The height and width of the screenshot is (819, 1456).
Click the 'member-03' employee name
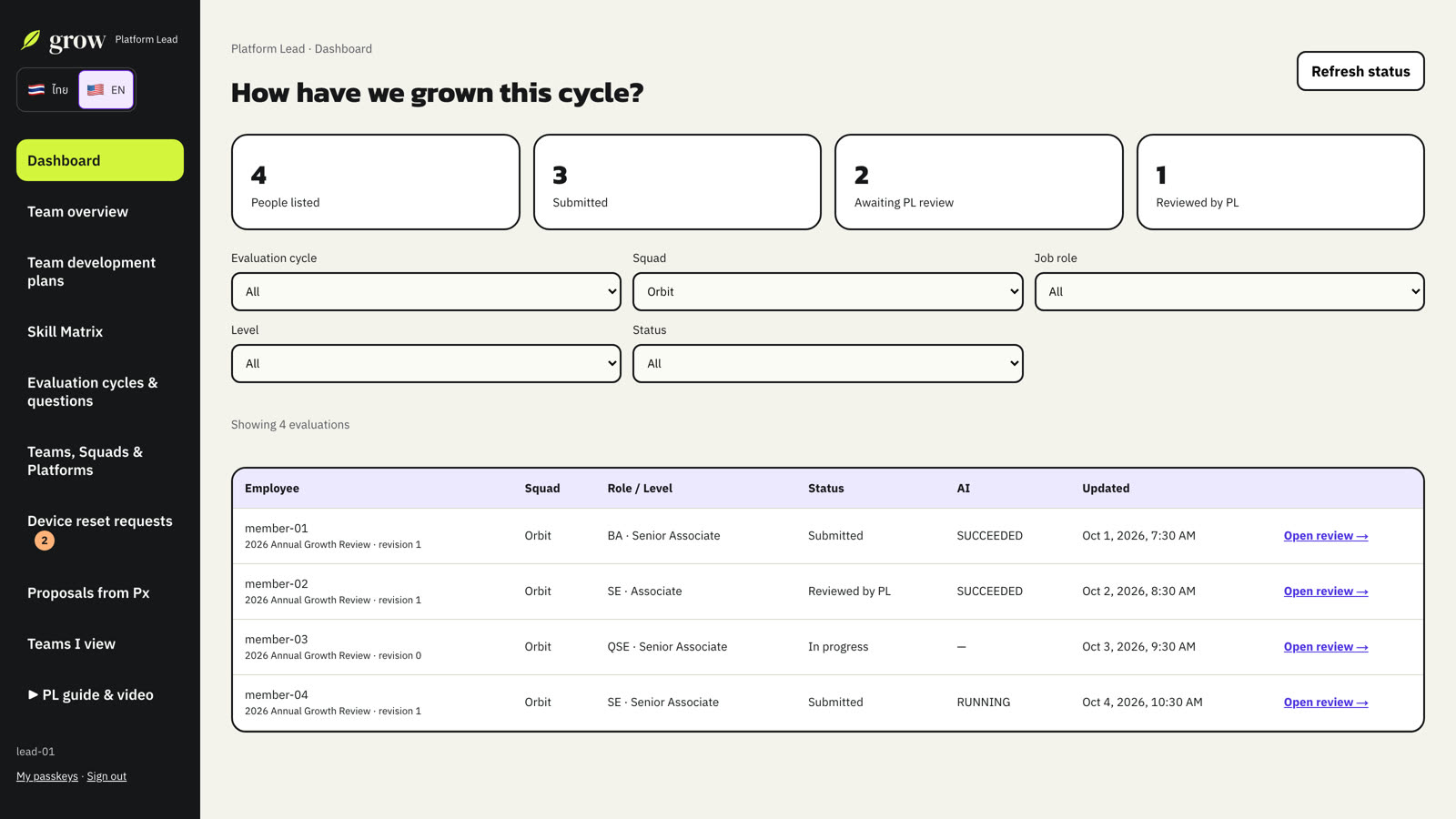click(x=277, y=640)
